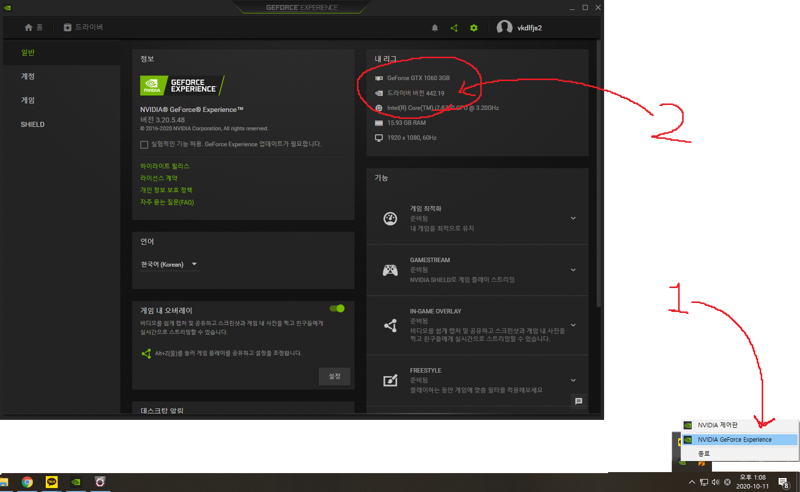
Task: Expand the 게임 최적화 feature row
Action: tap(573, 218)
